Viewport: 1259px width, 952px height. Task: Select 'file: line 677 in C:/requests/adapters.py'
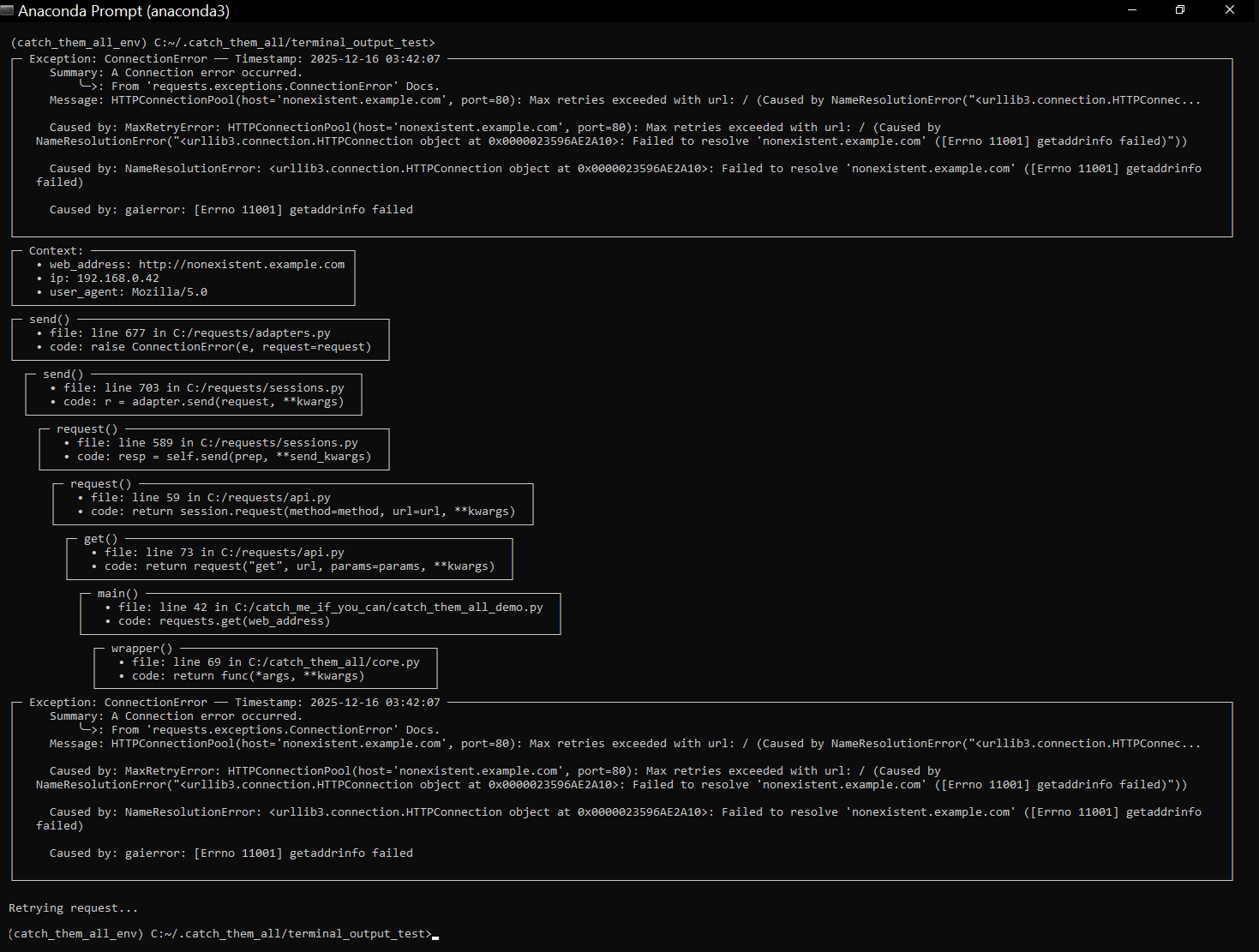coord(184,333)
